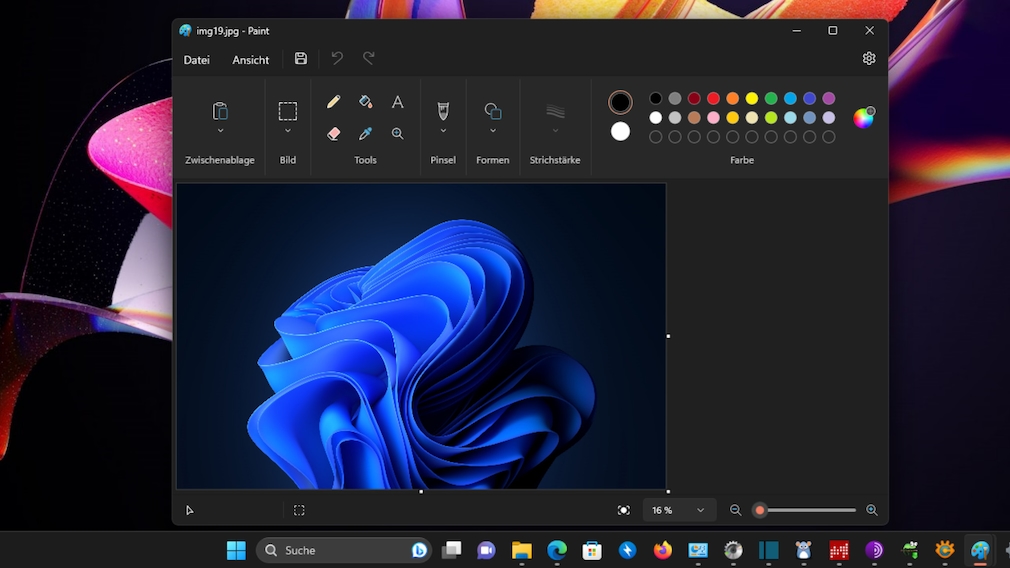Click the Undo arrow
This screenshot has height=568, width=1010.
click(x=337, y=59)
